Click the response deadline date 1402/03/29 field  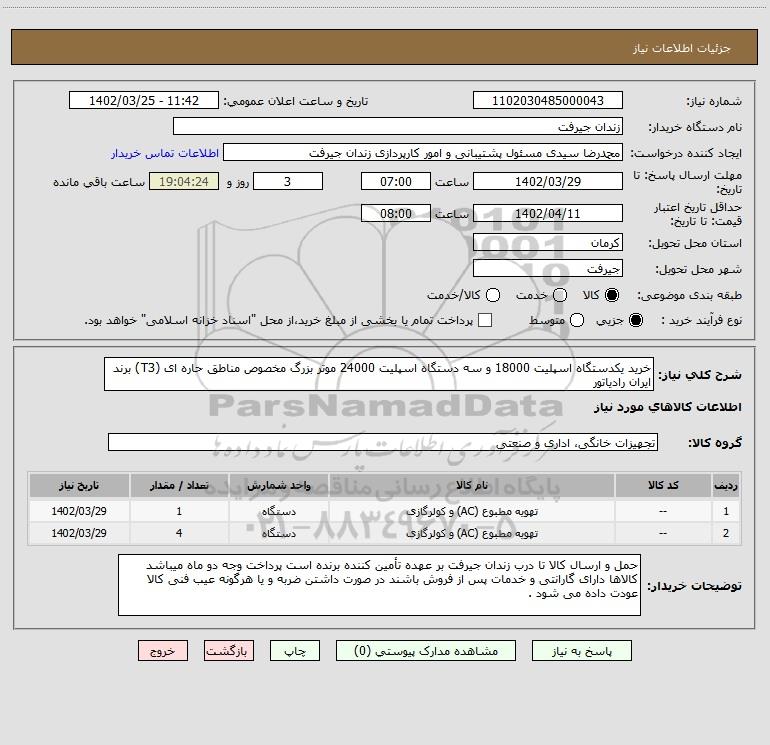tap(548, 181)
